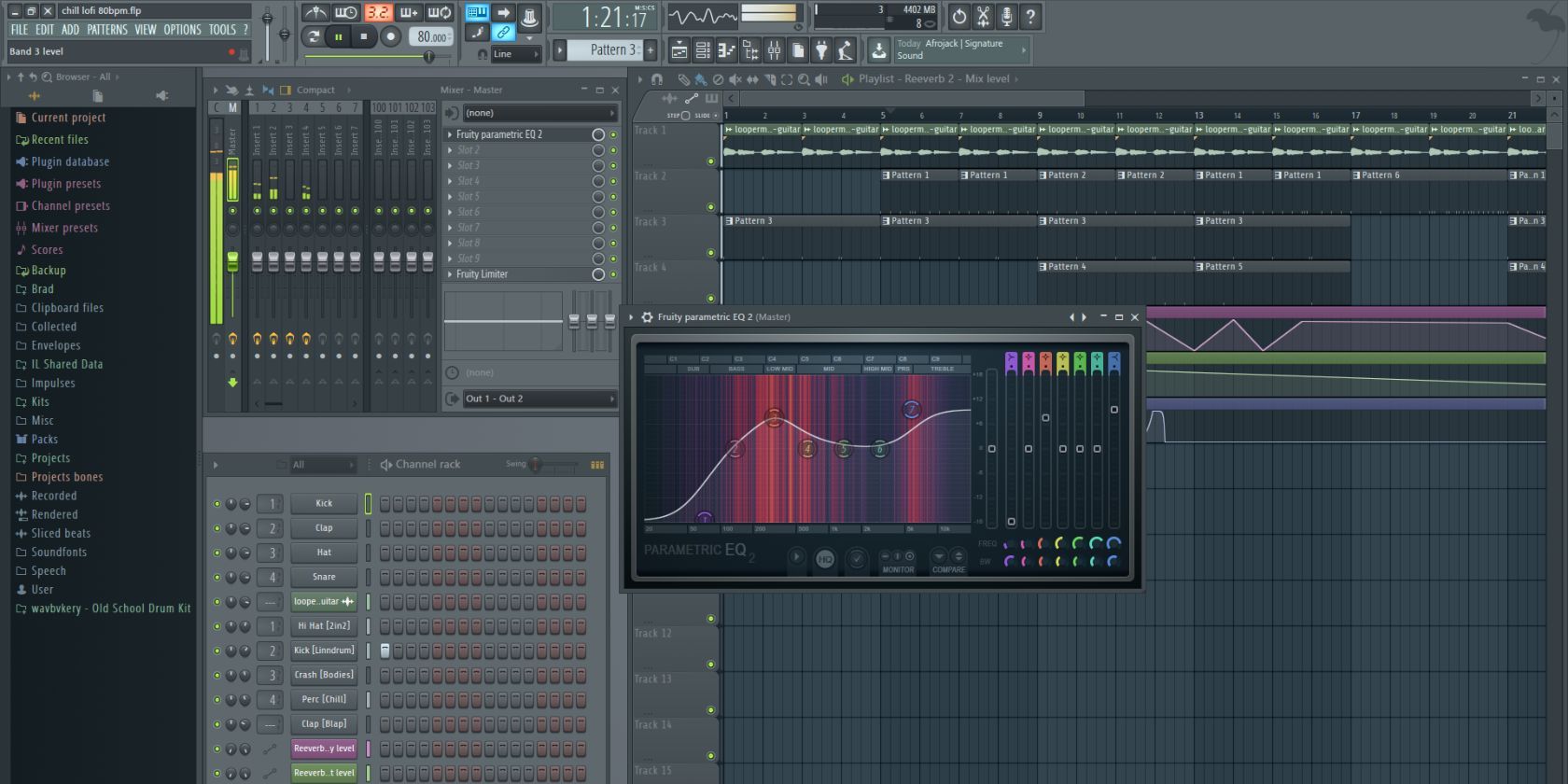Select the slice tool in Playlist toolbar
The height and width of the screenshot is (784, 1568).
(770, 79)
